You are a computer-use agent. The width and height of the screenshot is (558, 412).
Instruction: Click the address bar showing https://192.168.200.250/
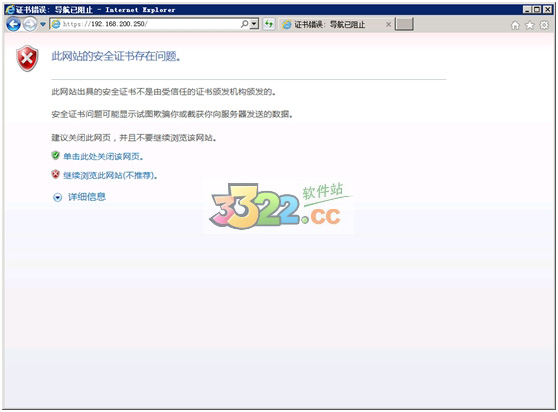tap(155, 24)
